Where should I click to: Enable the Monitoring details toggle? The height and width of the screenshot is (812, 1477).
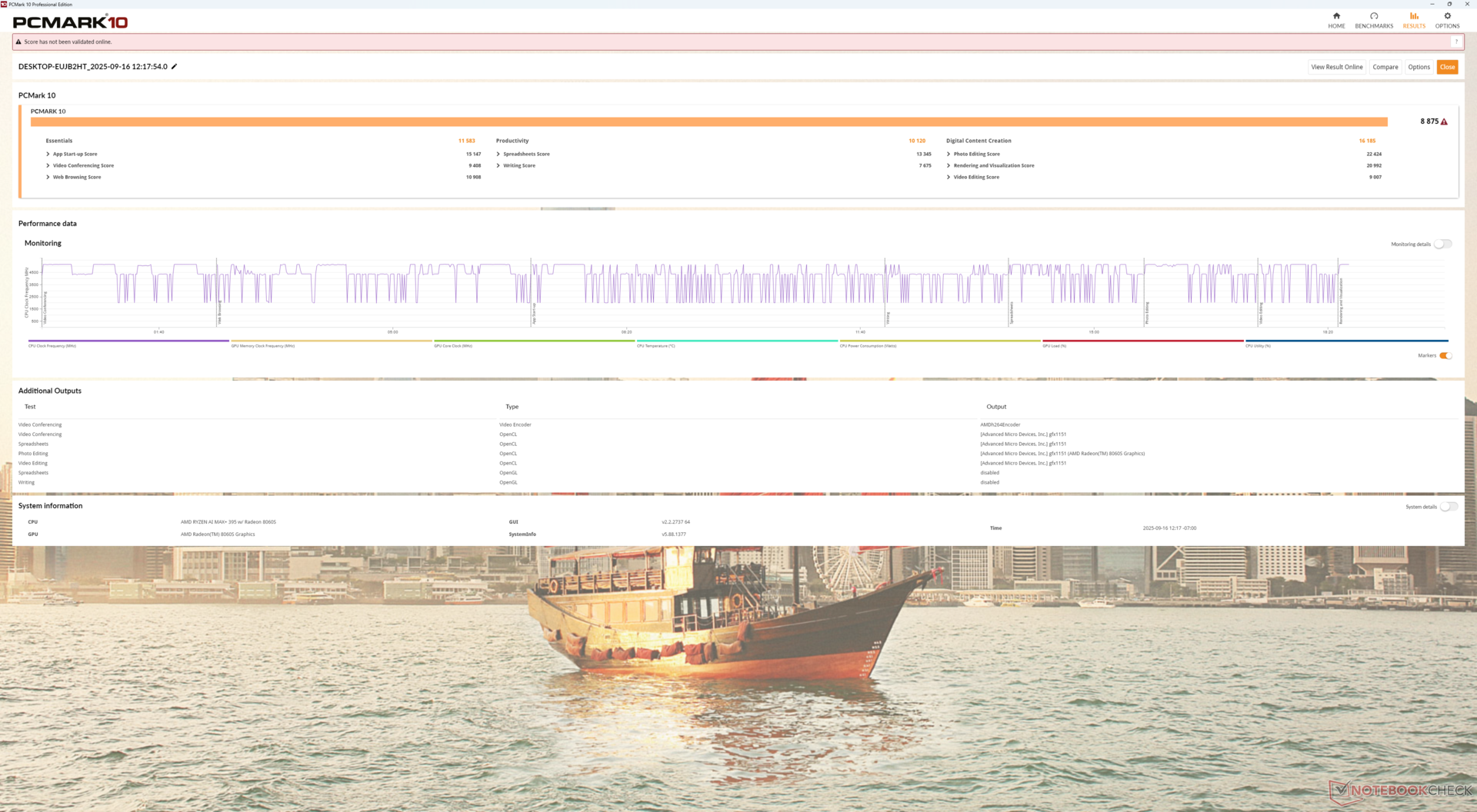(x=1442, y=245)
